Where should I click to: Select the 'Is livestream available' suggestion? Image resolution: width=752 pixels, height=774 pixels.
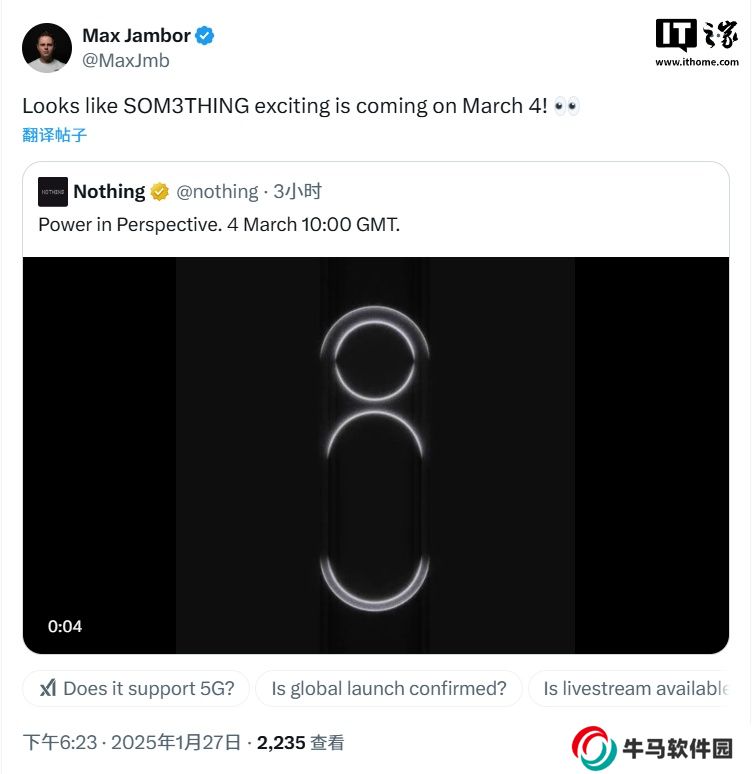click(629, 688)
